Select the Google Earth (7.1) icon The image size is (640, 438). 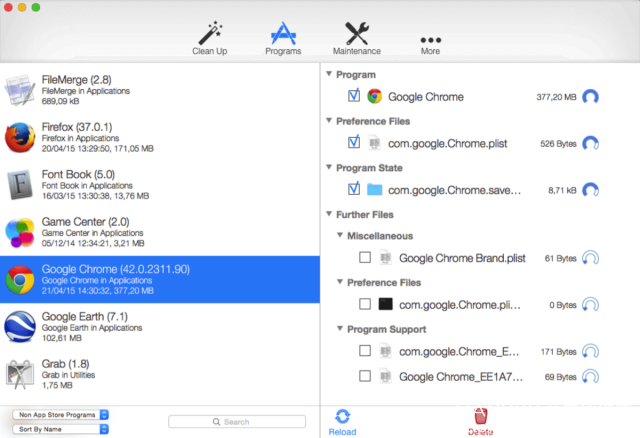(20, 327)
